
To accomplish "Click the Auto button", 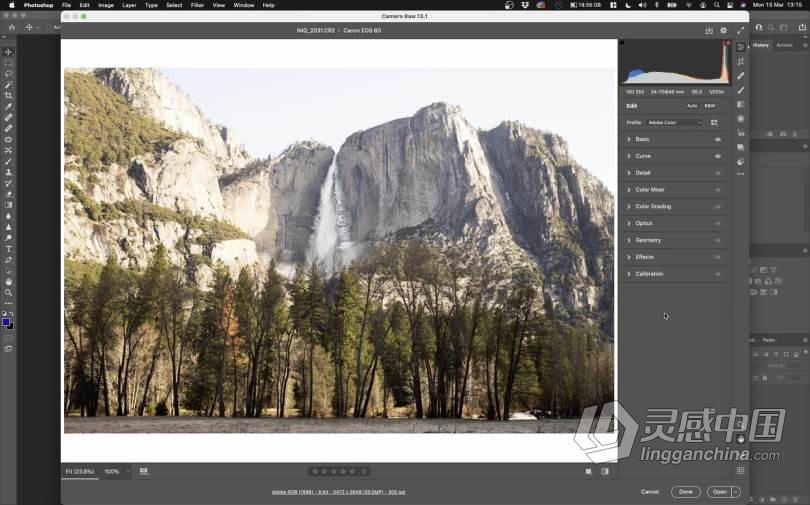I will [x=692, y=106].
